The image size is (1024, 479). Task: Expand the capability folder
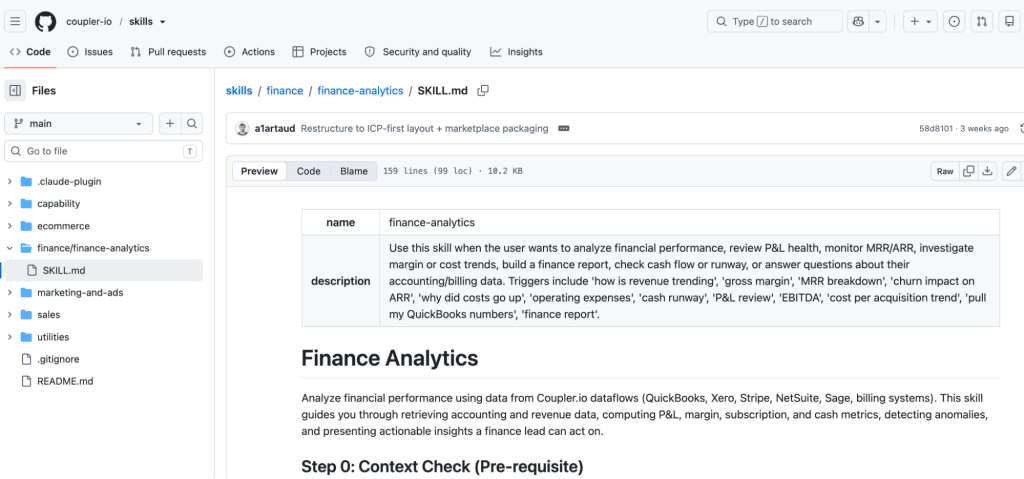pos(10,204)
